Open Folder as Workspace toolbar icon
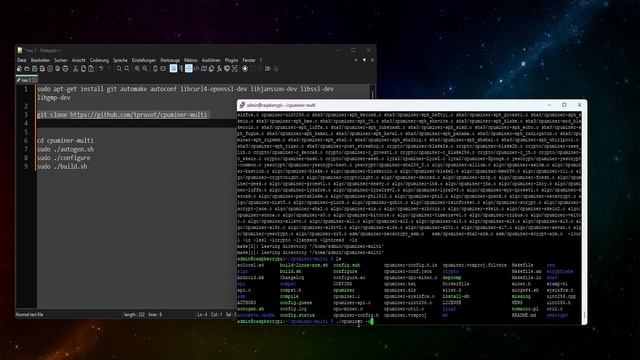Image resolution: width=640 pixels, height=360 pixels. [227, 69]
